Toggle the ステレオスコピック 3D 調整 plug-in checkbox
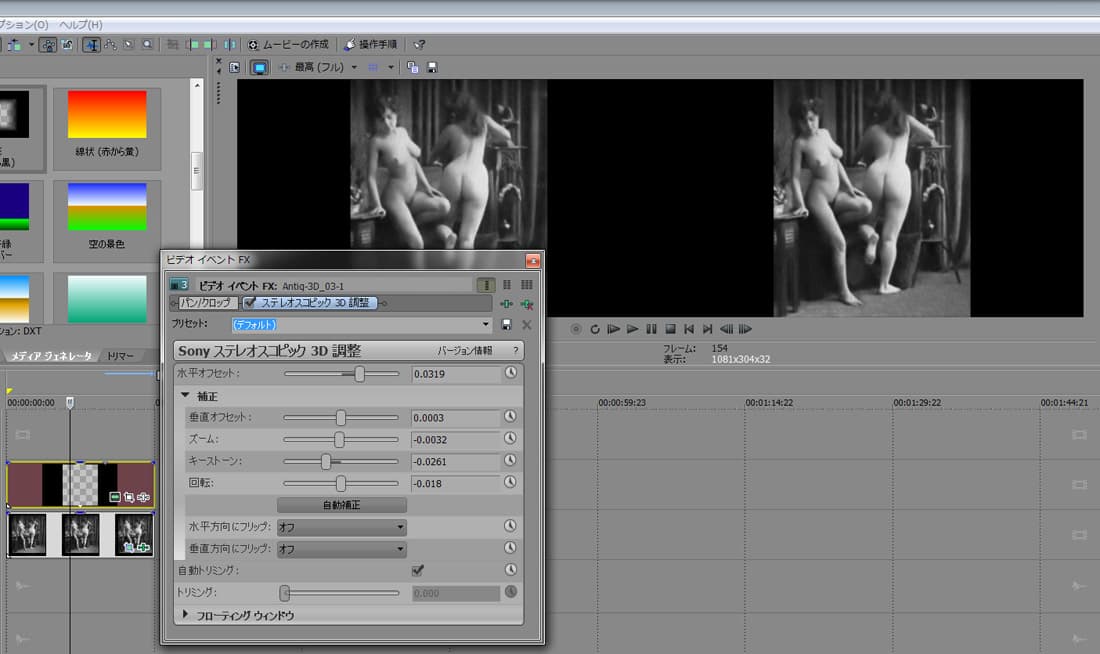1100x654 pixels. tap(250, 303)
